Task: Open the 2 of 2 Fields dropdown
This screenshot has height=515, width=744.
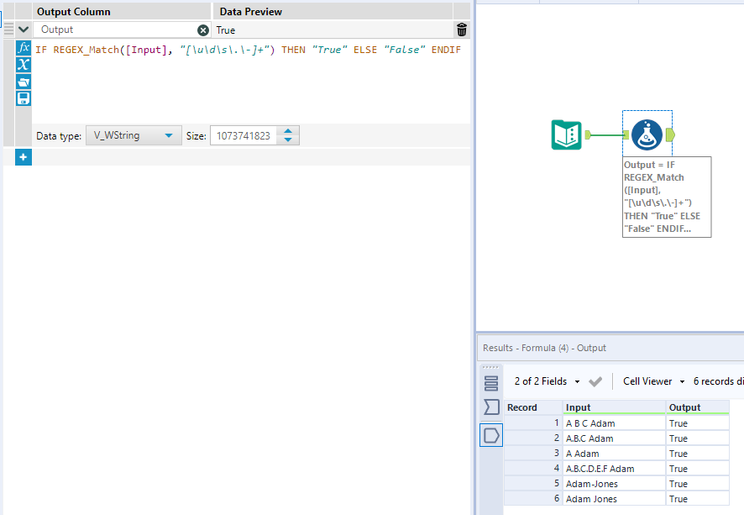Action: tap(547, 381)
